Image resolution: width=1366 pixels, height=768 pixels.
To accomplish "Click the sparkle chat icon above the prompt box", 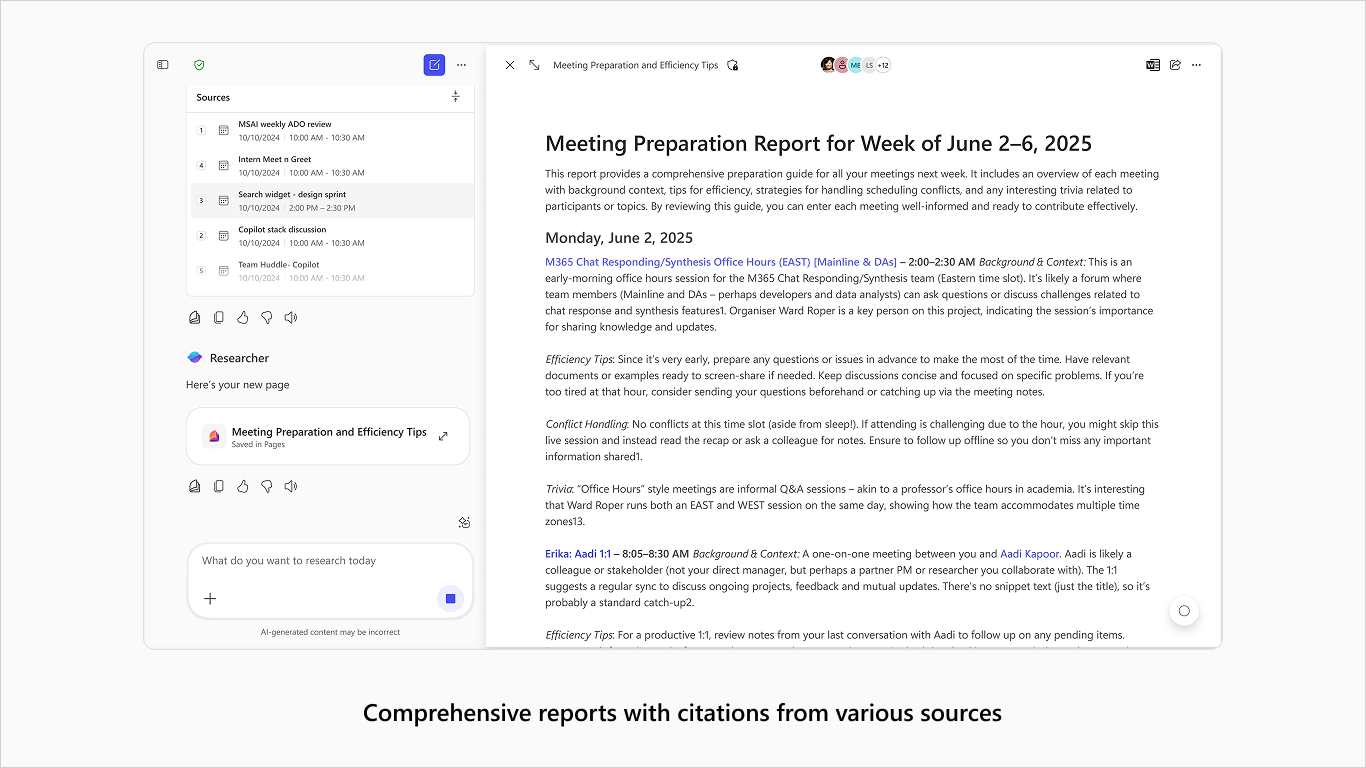I will (x=464, y=522).
